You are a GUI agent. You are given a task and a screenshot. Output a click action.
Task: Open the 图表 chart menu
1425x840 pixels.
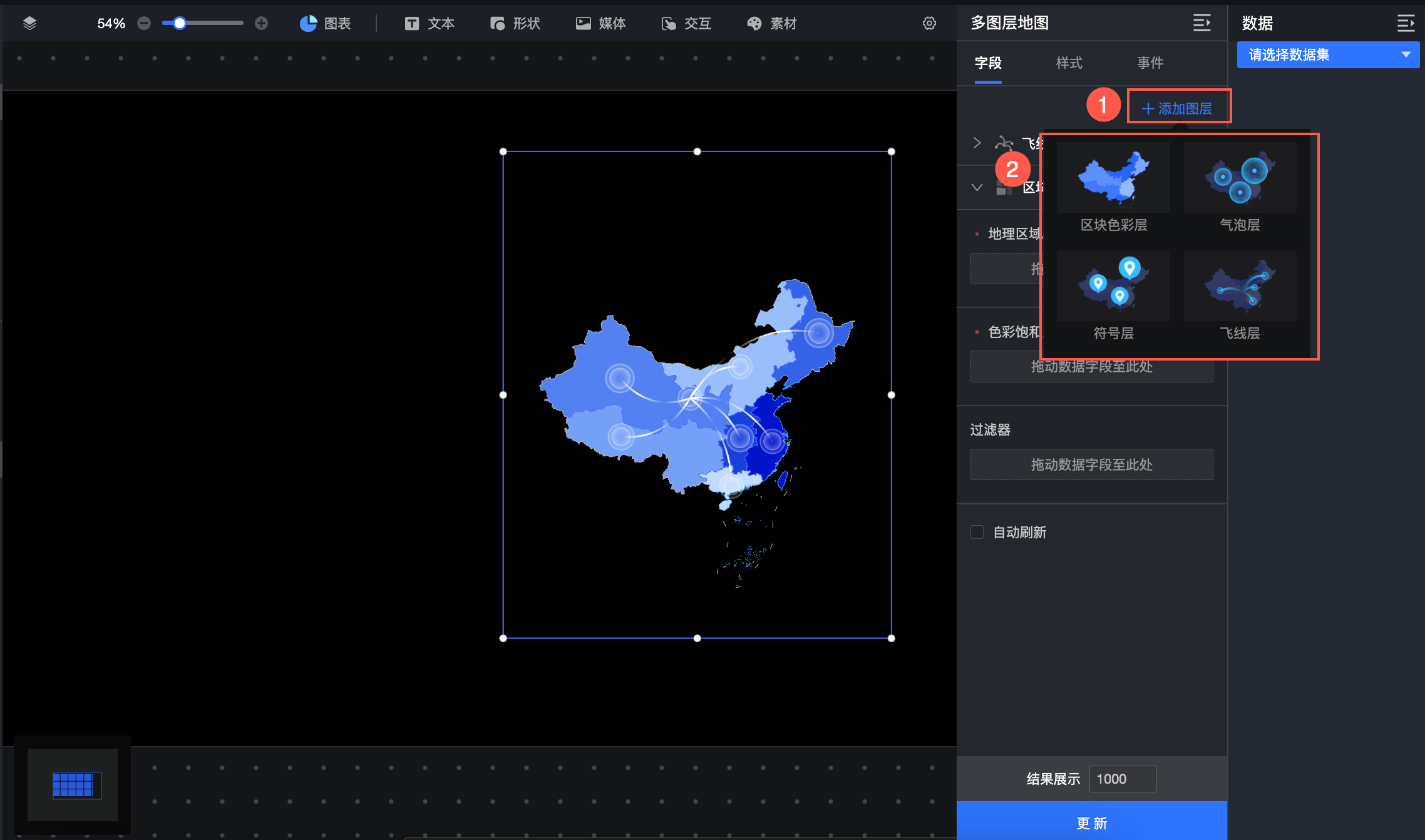[325, 23]
